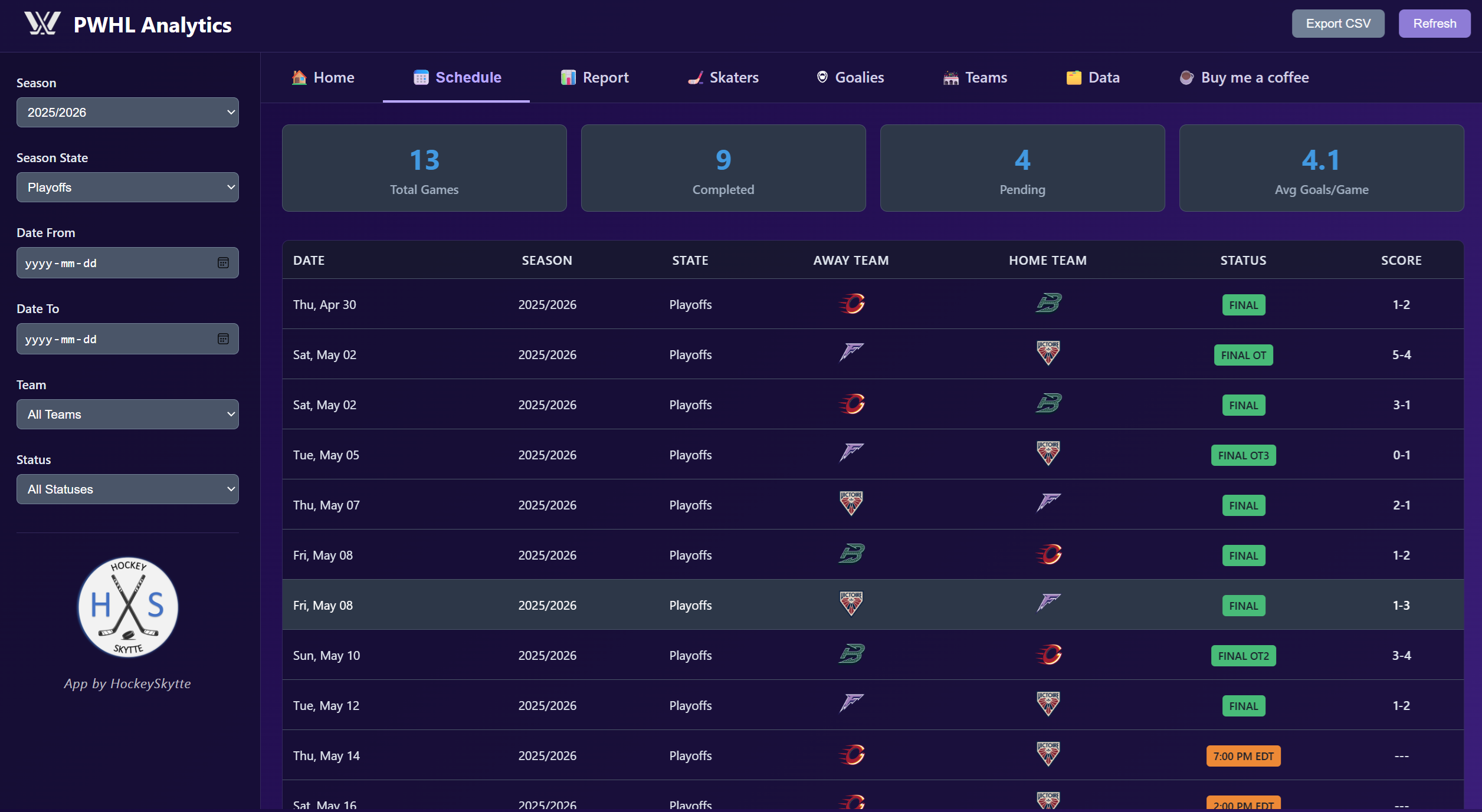The image size is (1482, 812).
Task: Switch to the Teams tab
Action: (x=975, y=77)
